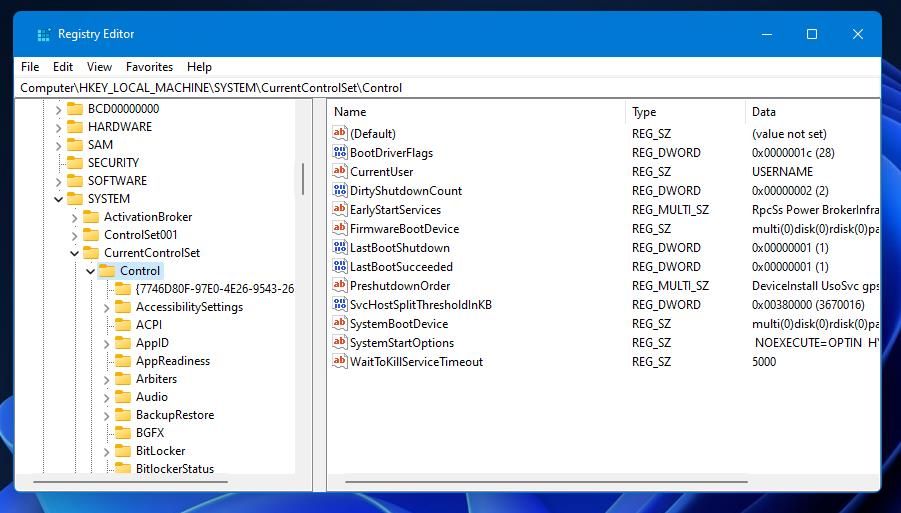Click the PreshutdownOrder value icon

pos(340,285)
